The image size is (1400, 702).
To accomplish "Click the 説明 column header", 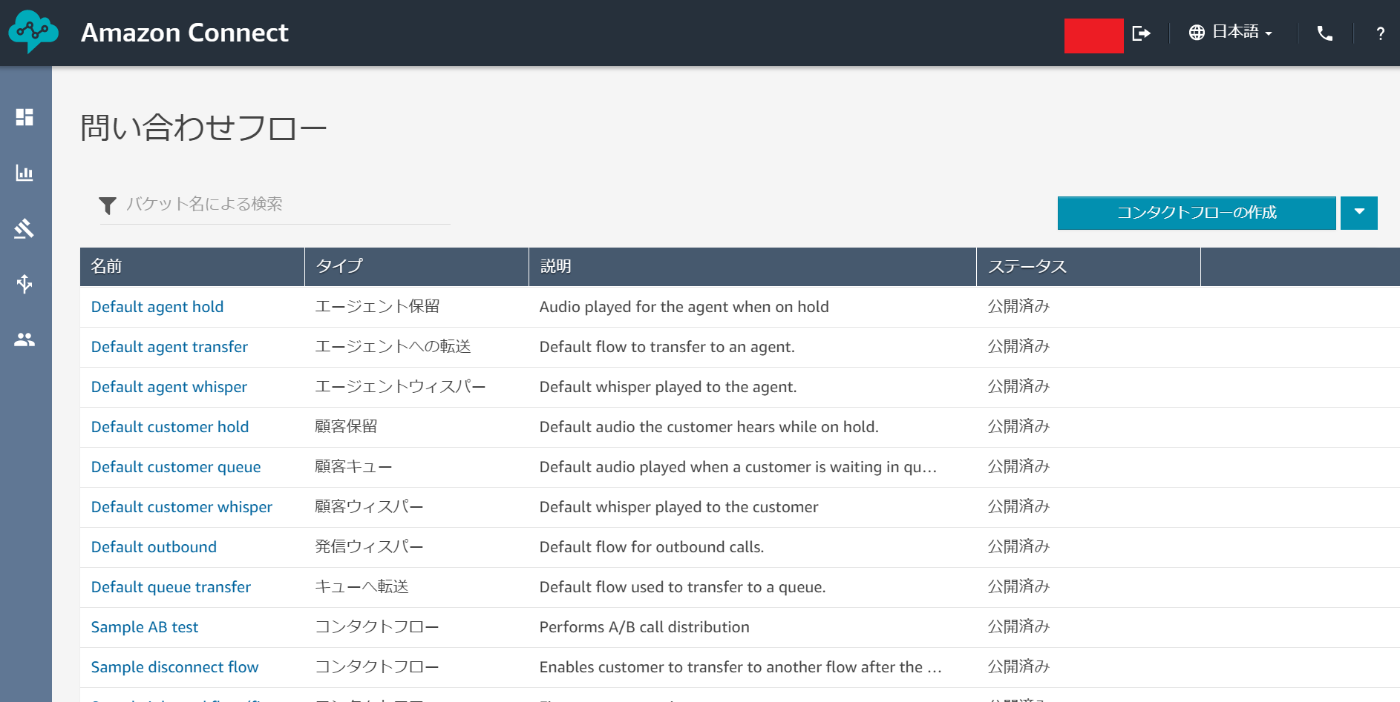I will 752,267.
